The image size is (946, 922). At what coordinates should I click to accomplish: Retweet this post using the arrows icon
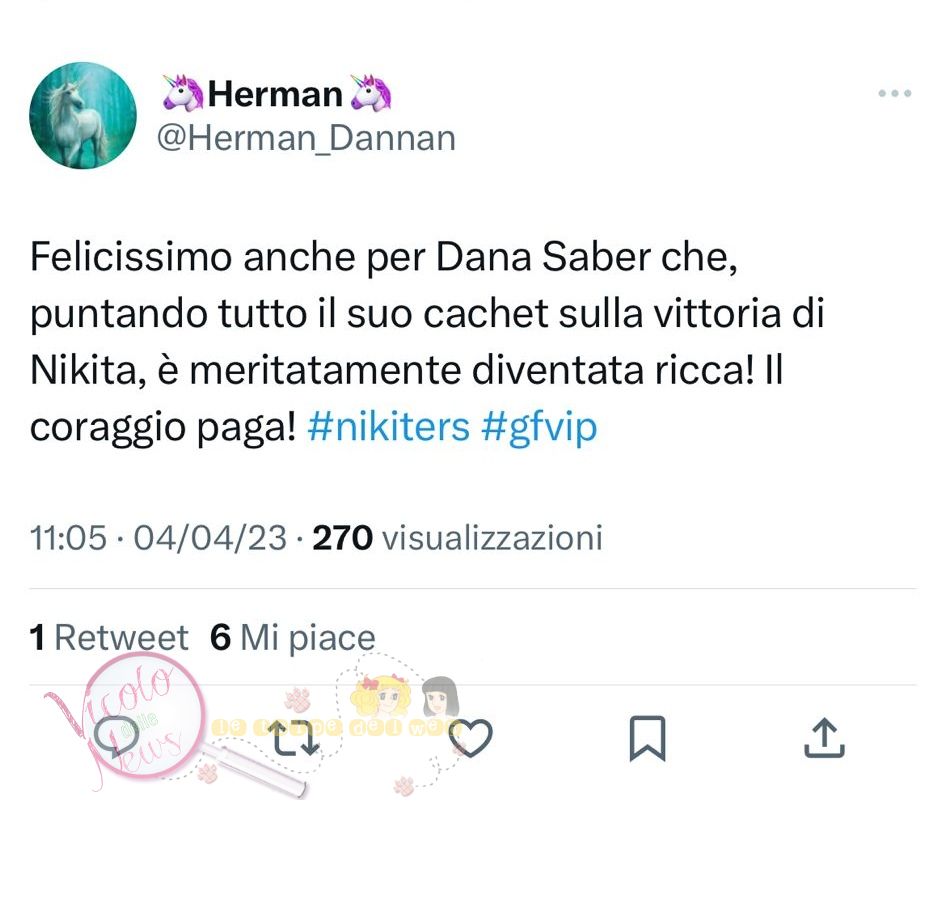293,738
